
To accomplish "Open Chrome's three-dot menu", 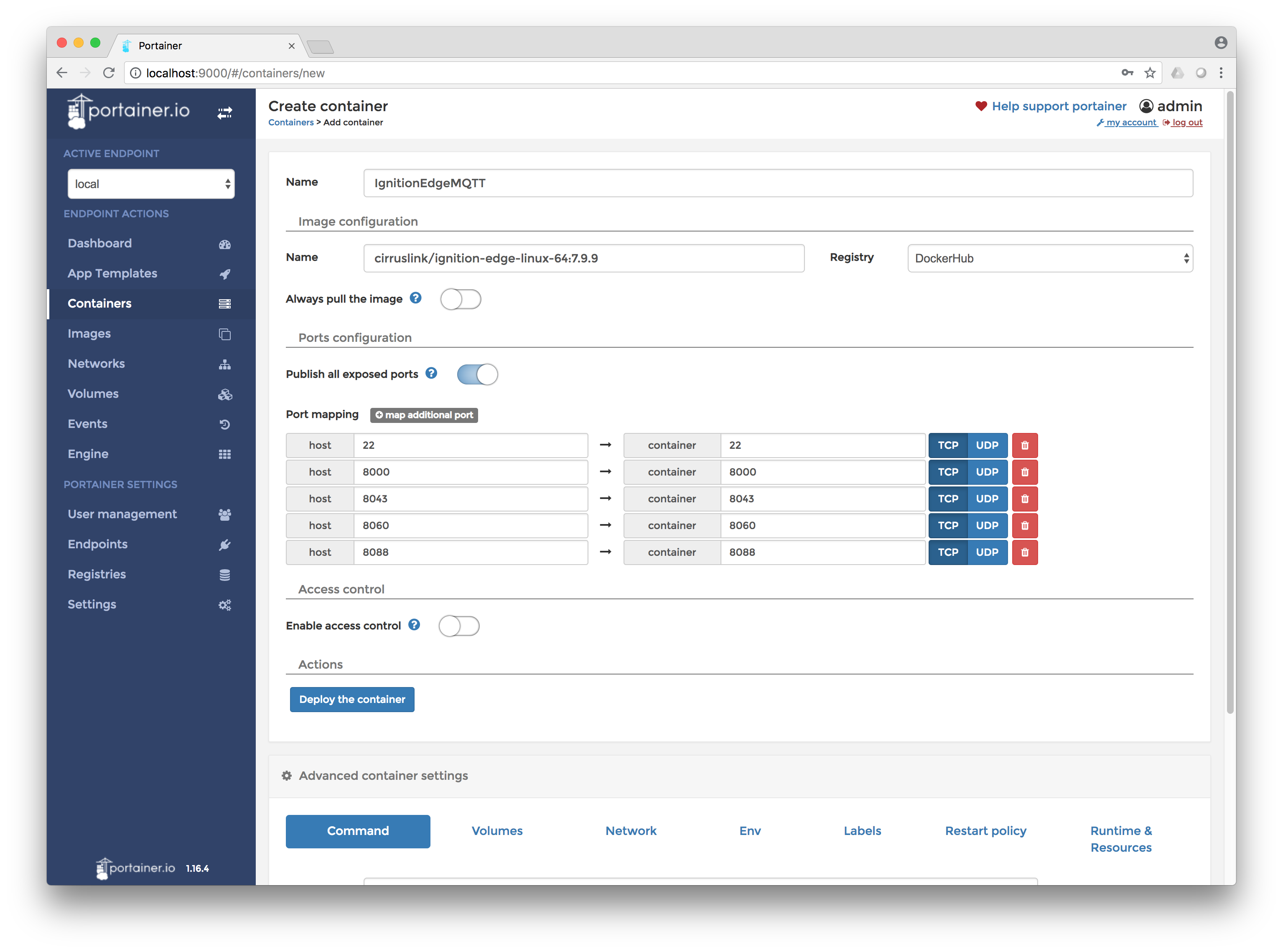I will tap(1221, 73).
